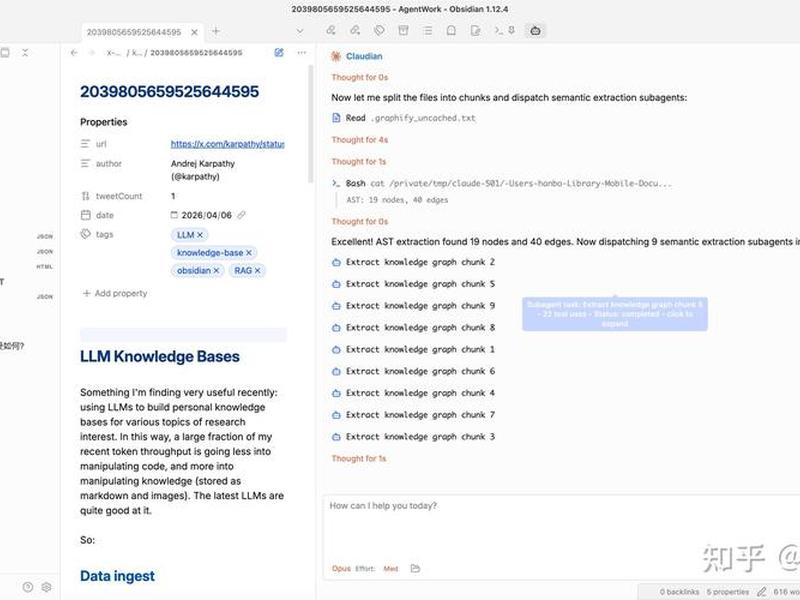800x600 pixels.
Task: Open Extract knowledge graph chunk 4 subagent
Action: [x=413, y=393]
